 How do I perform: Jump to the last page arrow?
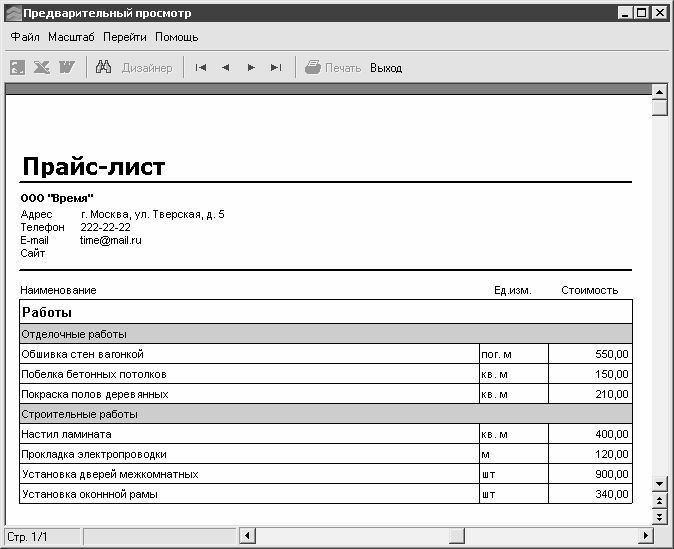point(276,67)
